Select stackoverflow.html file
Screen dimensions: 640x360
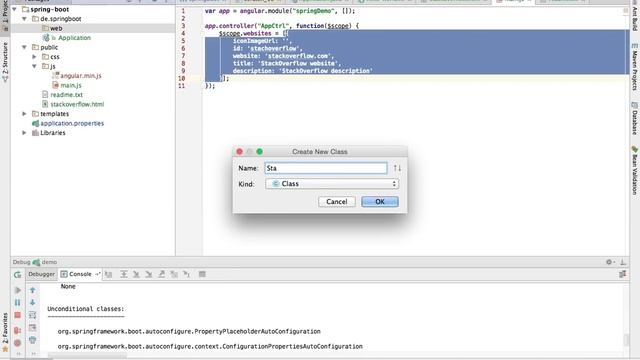(77, 104)
